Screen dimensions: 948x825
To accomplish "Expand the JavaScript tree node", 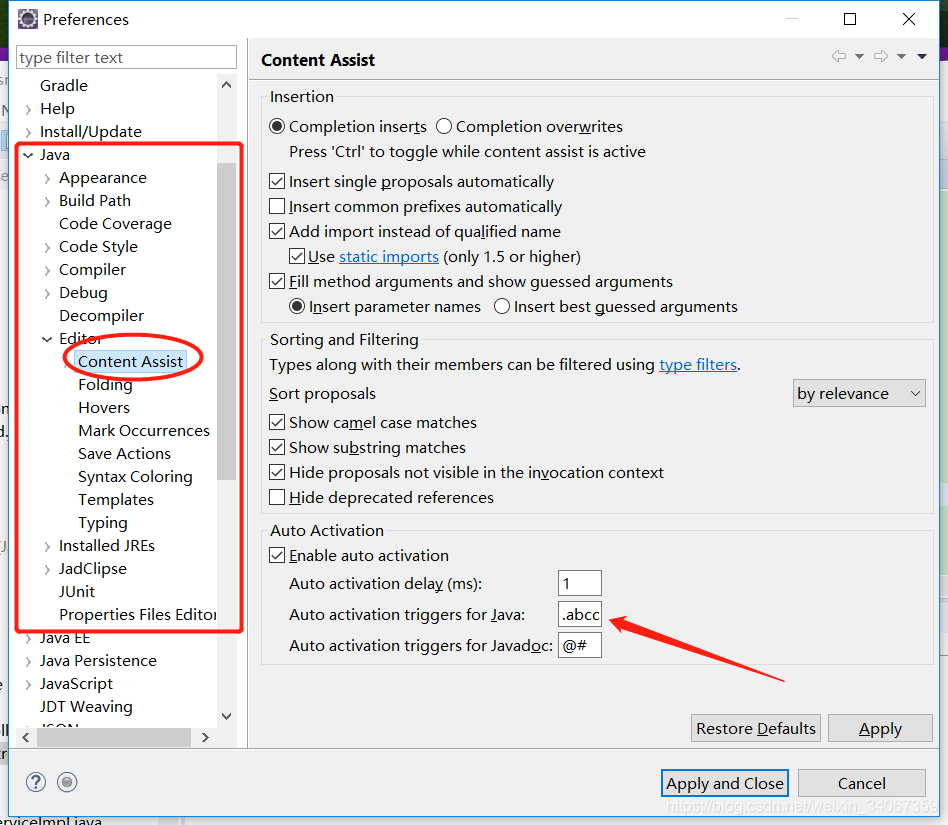I will [28, 684].
